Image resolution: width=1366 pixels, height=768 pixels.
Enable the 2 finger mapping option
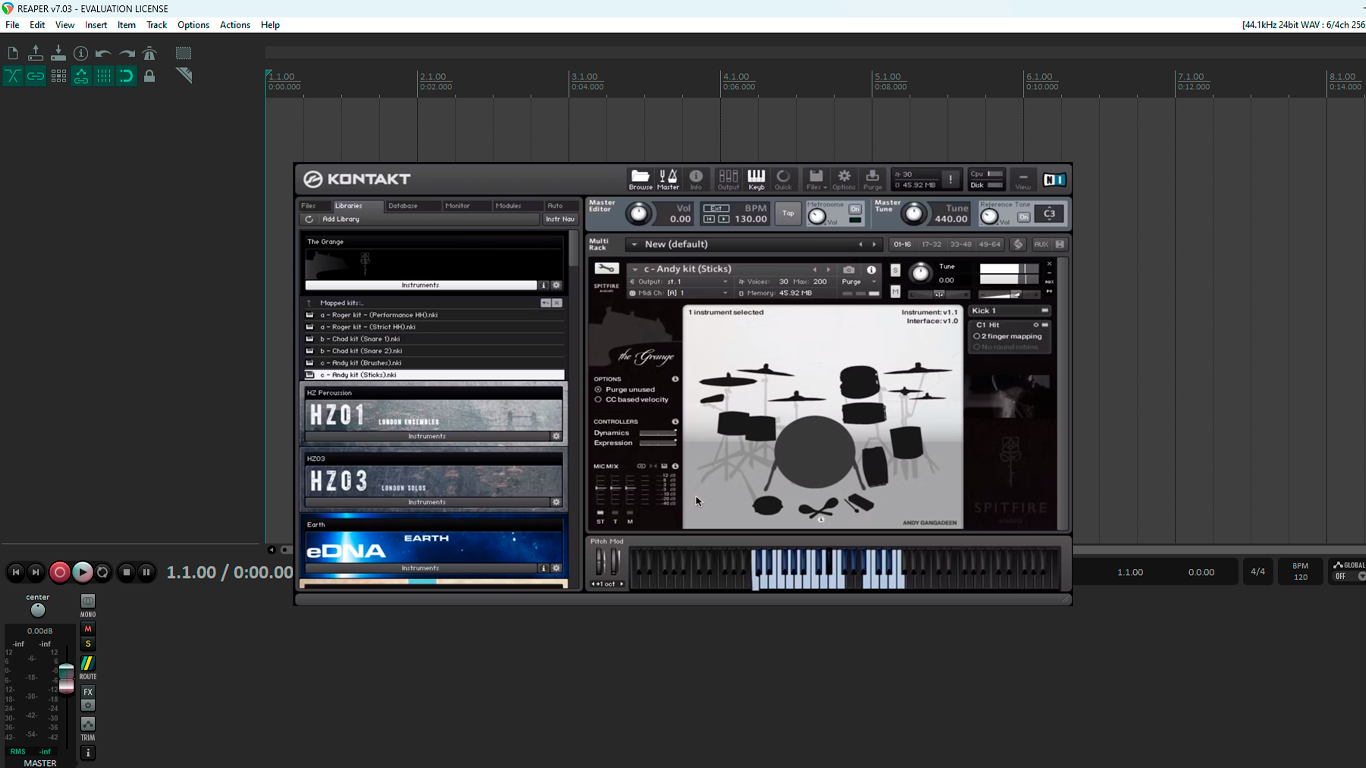point(977,336)
